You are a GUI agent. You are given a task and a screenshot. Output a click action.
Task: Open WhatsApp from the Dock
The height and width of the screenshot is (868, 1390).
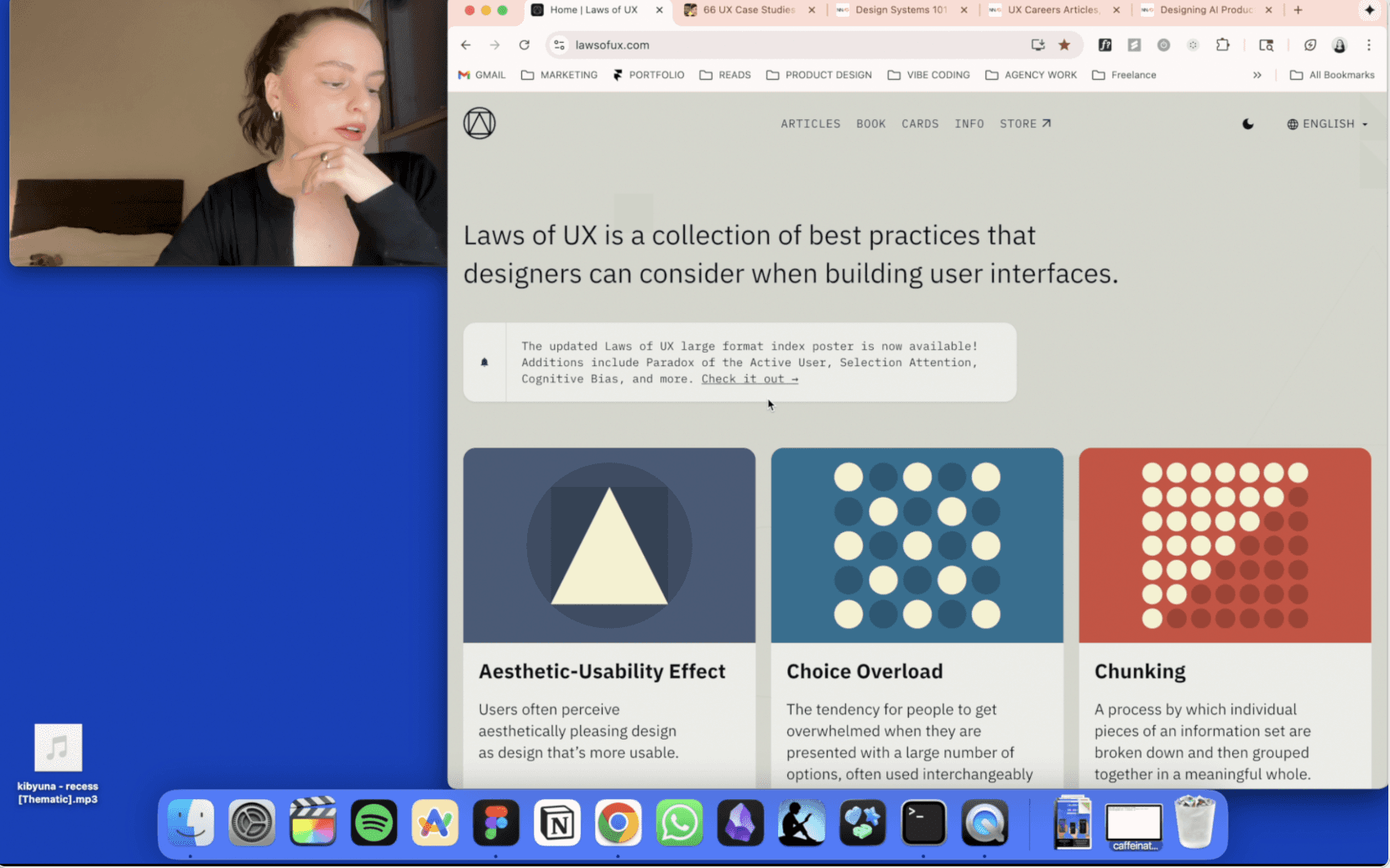click(x=679, y=823)
